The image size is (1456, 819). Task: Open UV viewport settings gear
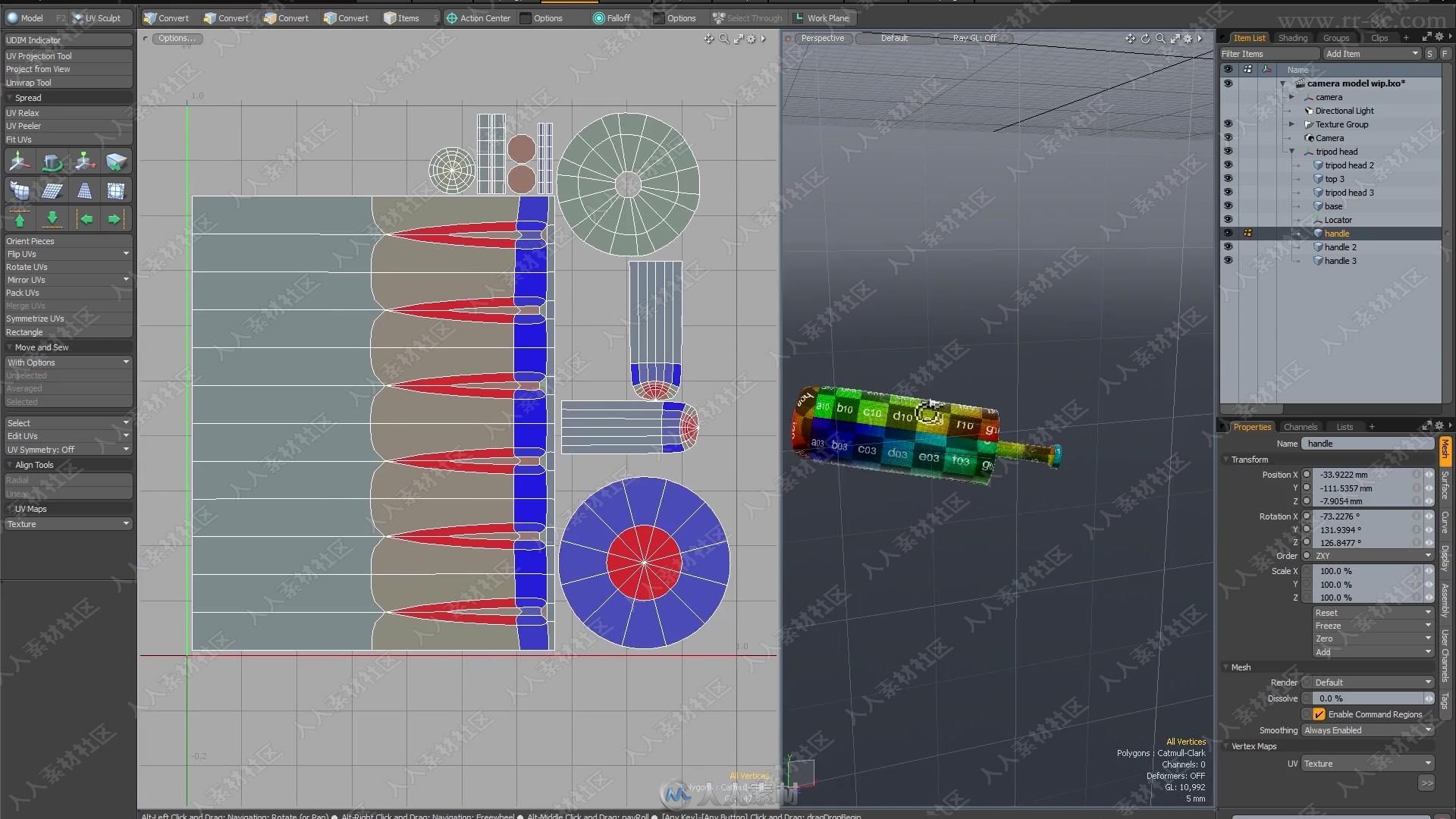point(752,39)
